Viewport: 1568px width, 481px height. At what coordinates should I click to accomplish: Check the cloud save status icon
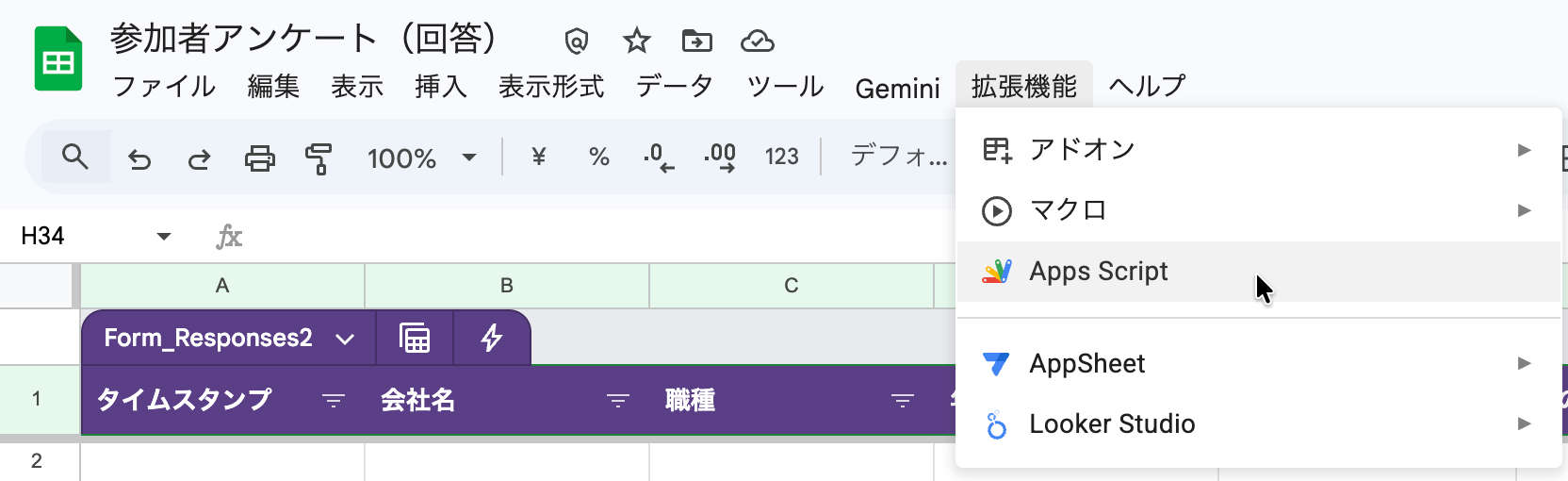tap(757, 41)
